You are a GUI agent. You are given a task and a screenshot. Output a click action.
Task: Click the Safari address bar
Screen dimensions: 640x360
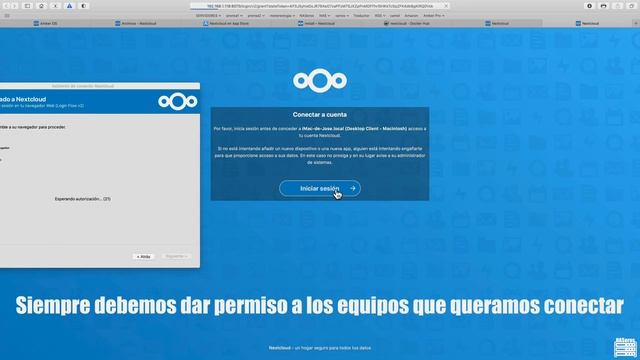click(320, 6)
